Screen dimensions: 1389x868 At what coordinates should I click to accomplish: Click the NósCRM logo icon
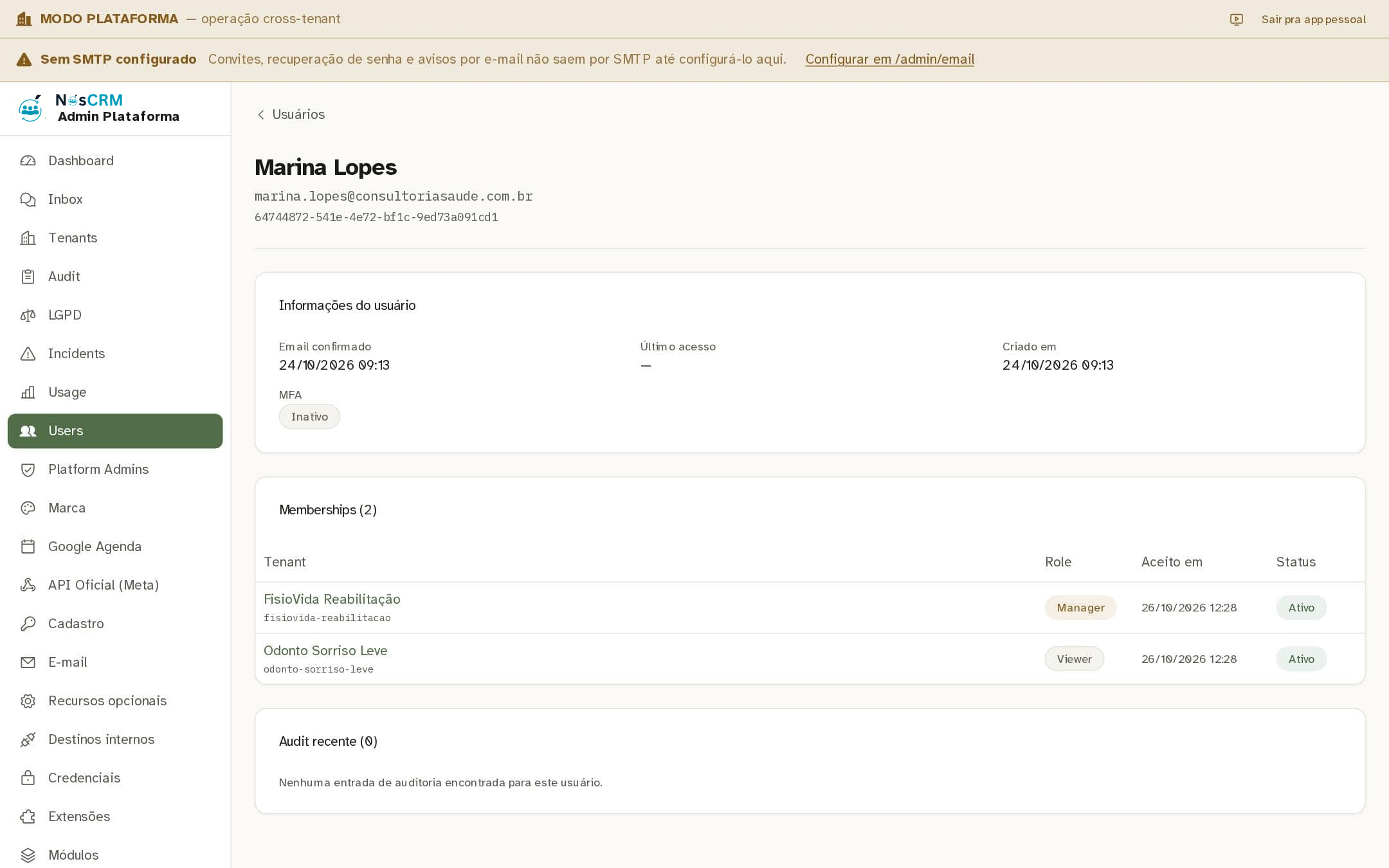[x=30, y=108]
